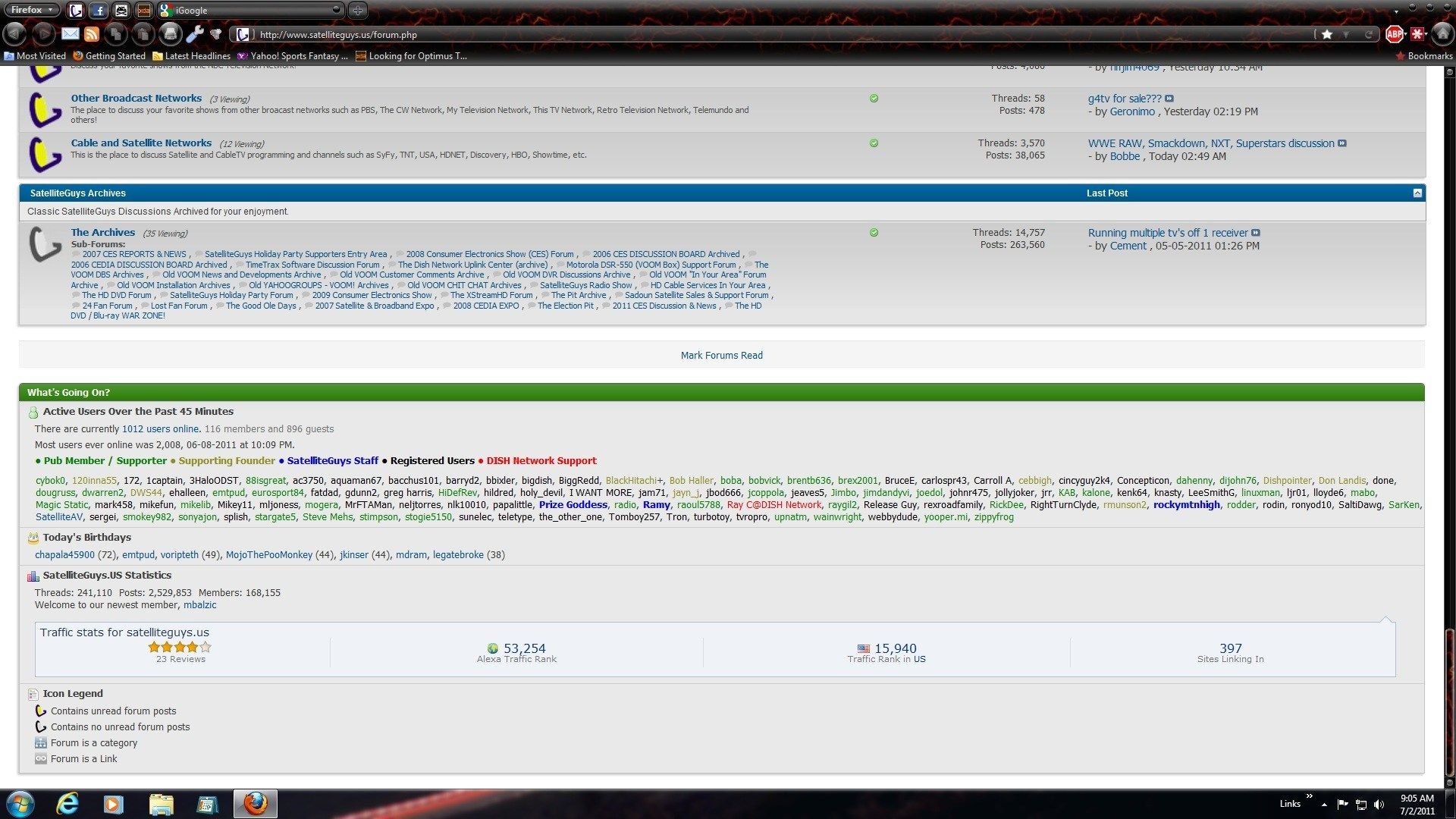Switch to the SatelliteGuys pinned tab
1456x819 pixels.
[x=75, y=11]
